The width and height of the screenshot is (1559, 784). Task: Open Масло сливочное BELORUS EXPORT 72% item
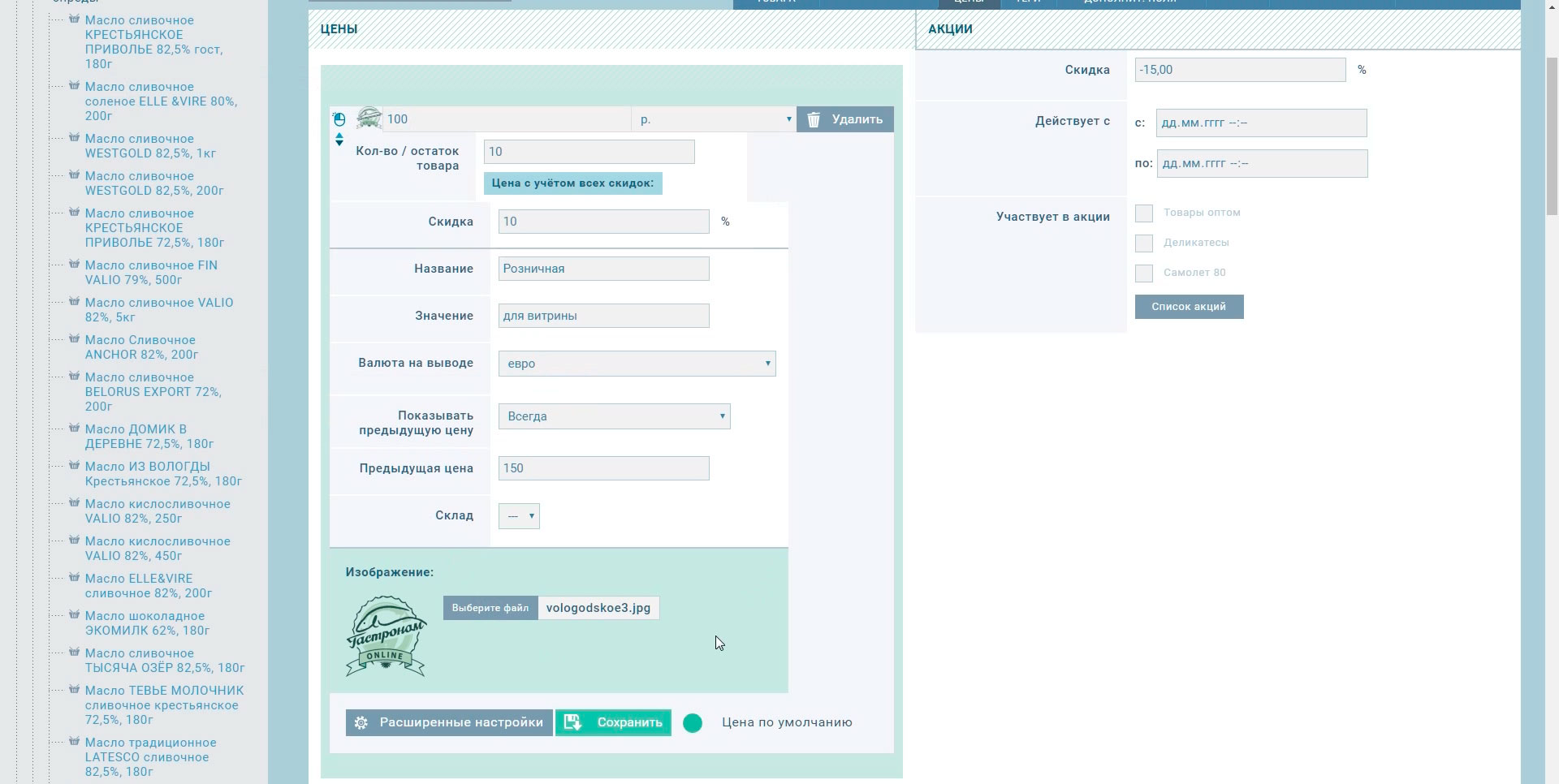[x=153, y=392]
